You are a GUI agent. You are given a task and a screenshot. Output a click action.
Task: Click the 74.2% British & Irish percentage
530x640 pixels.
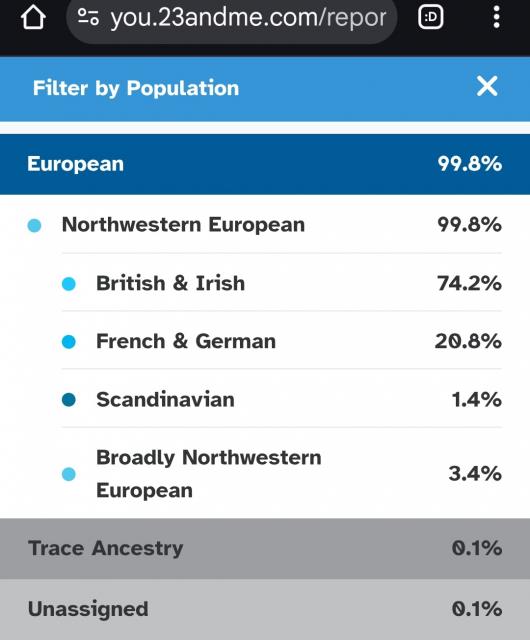point(469,283)
